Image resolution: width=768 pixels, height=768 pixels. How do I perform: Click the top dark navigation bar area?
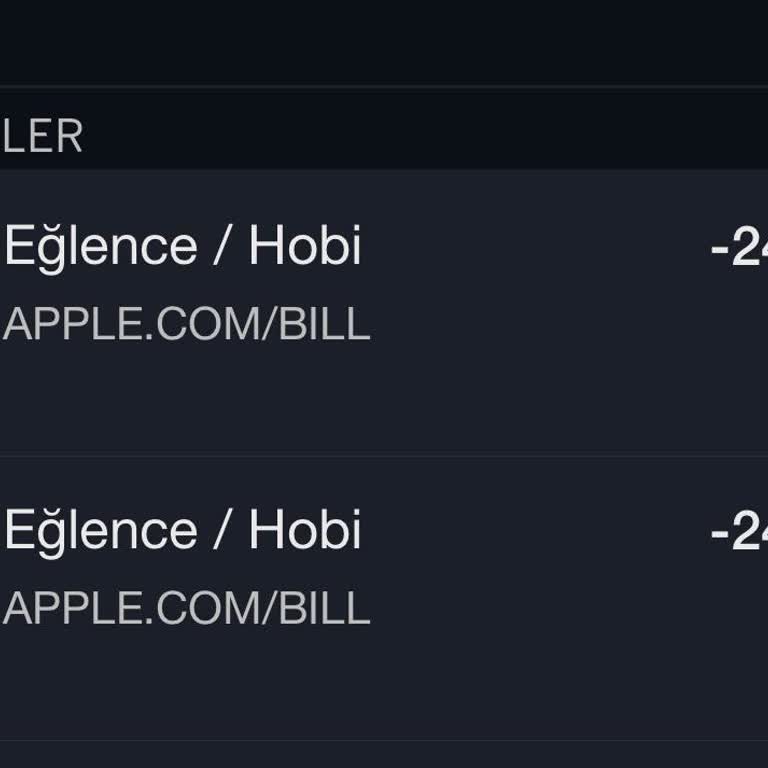384,42
